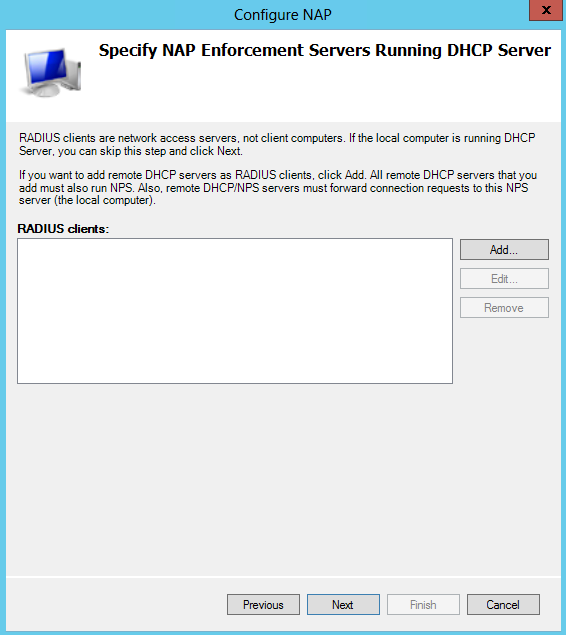Click the divider line above navigation buttons
Image resolution: width=566 pixels, height=635 pixels.
(x=283, y=576)
